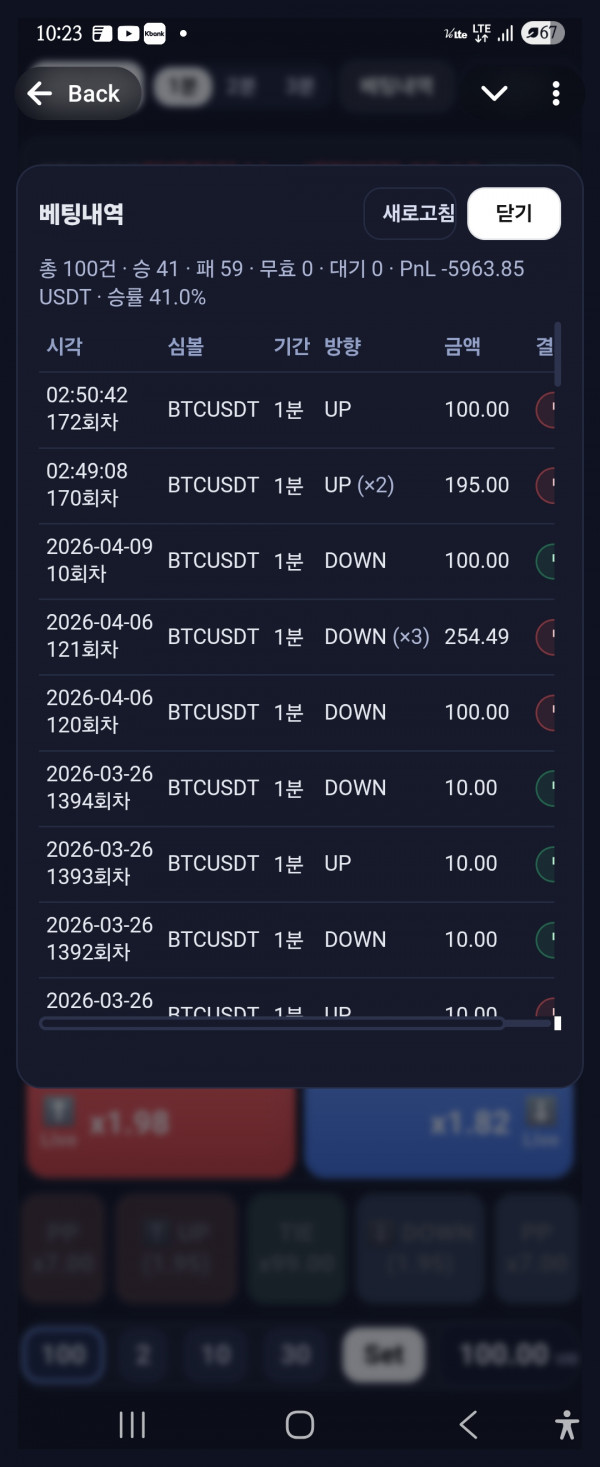Close the betting history with 닫기
600x1467 pixels.
pyautogui.click(x=514, y=213)
